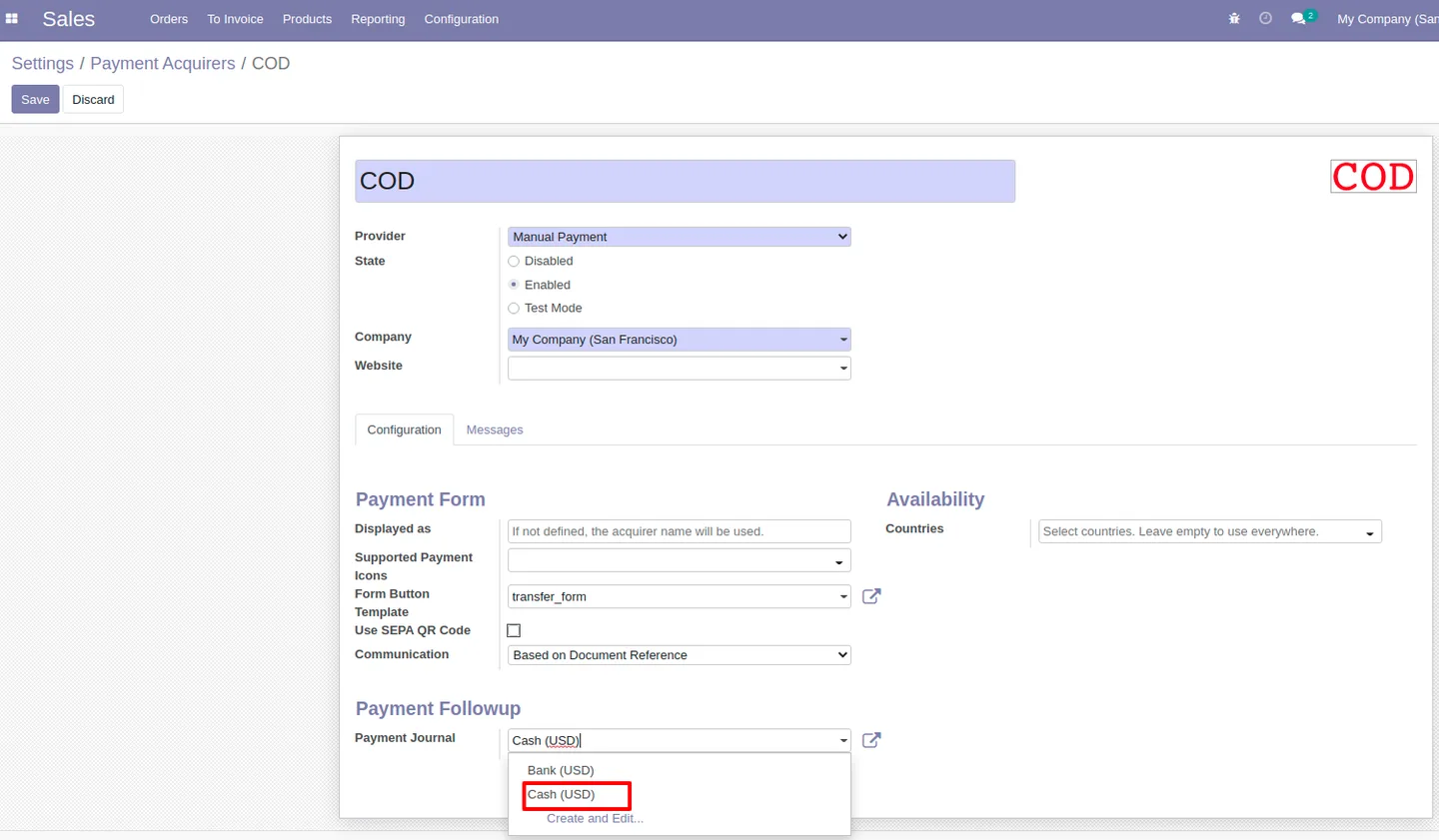Select the Test Mode radio button

(x=514, y=309)
